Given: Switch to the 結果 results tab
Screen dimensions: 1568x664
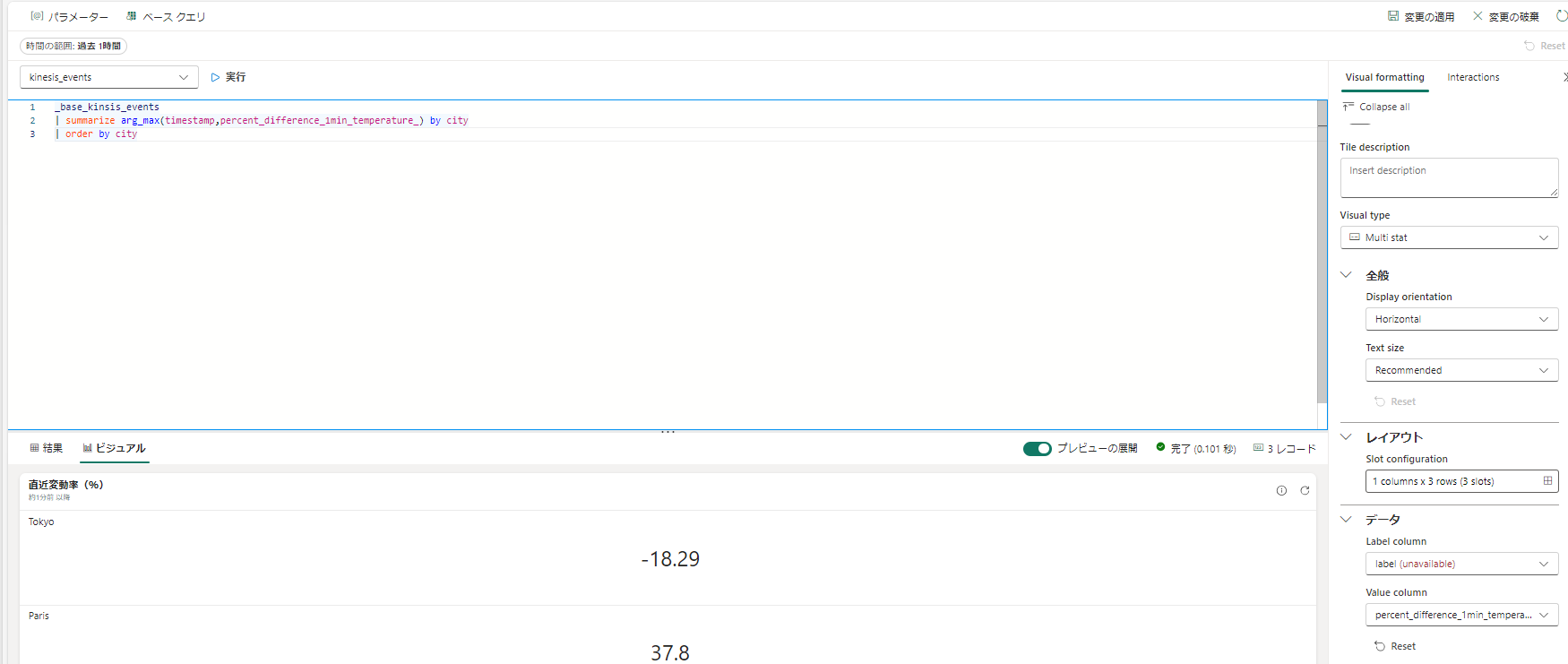Looking at the screenshot, I should 47,448.
